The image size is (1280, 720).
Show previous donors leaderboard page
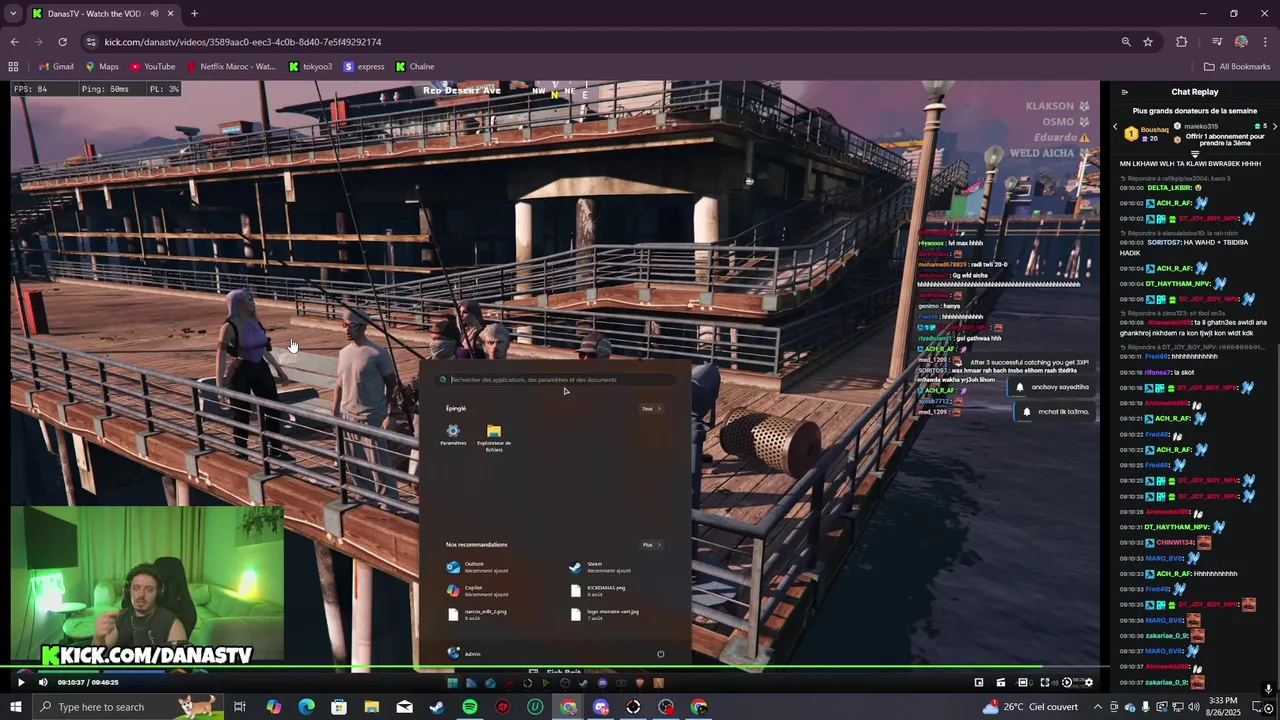tap(1115, 127)
